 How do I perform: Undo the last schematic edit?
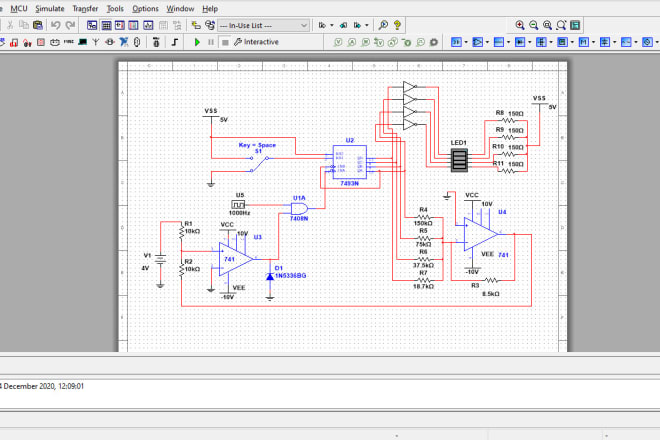pos(56,25)
